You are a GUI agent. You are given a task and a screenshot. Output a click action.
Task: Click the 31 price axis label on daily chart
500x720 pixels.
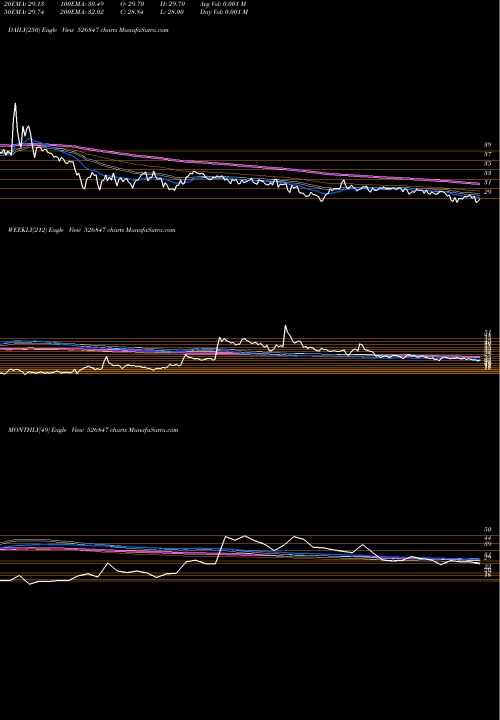488,182
